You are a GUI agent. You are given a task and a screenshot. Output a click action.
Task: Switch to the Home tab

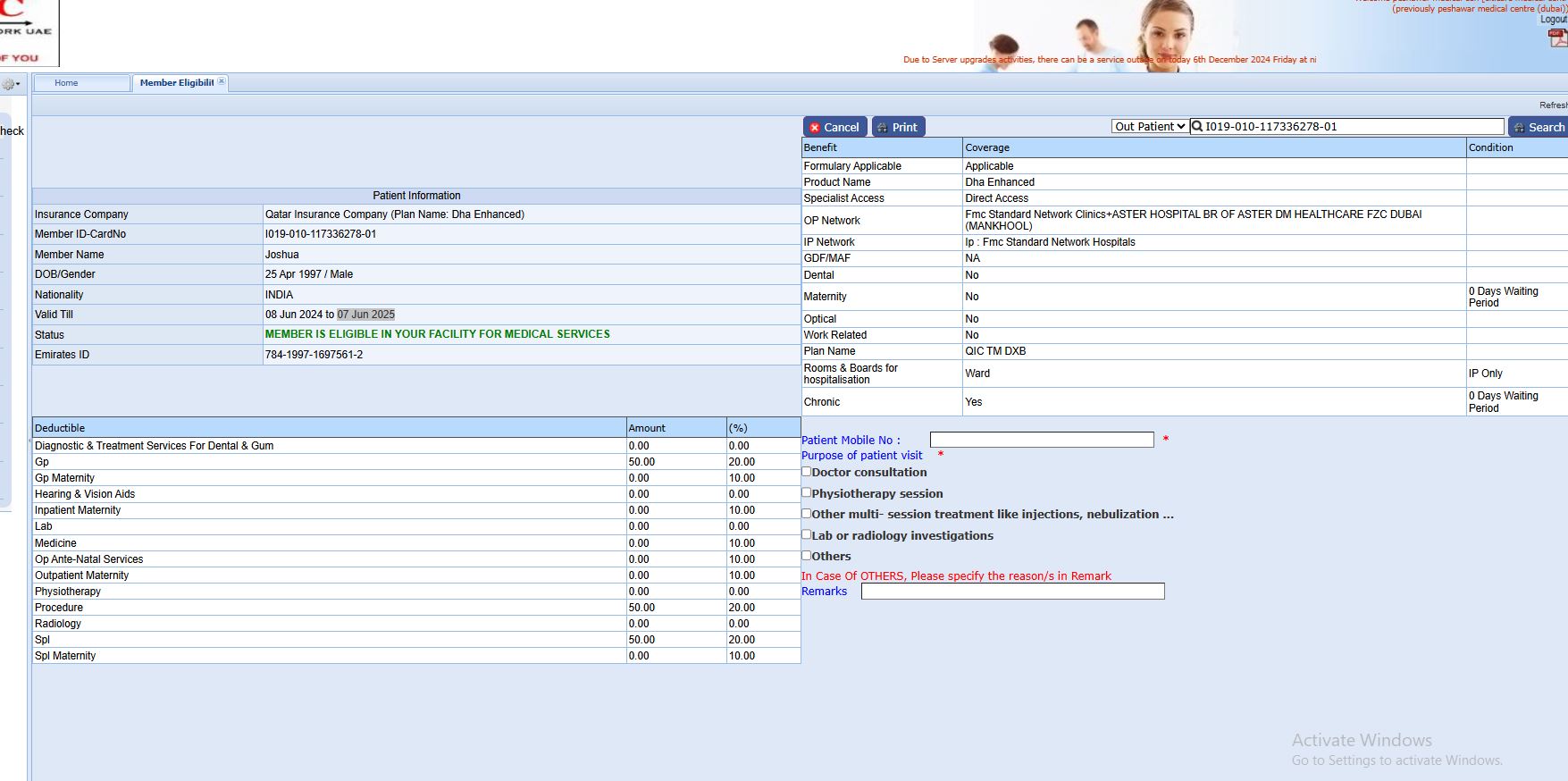pos(67,83)
